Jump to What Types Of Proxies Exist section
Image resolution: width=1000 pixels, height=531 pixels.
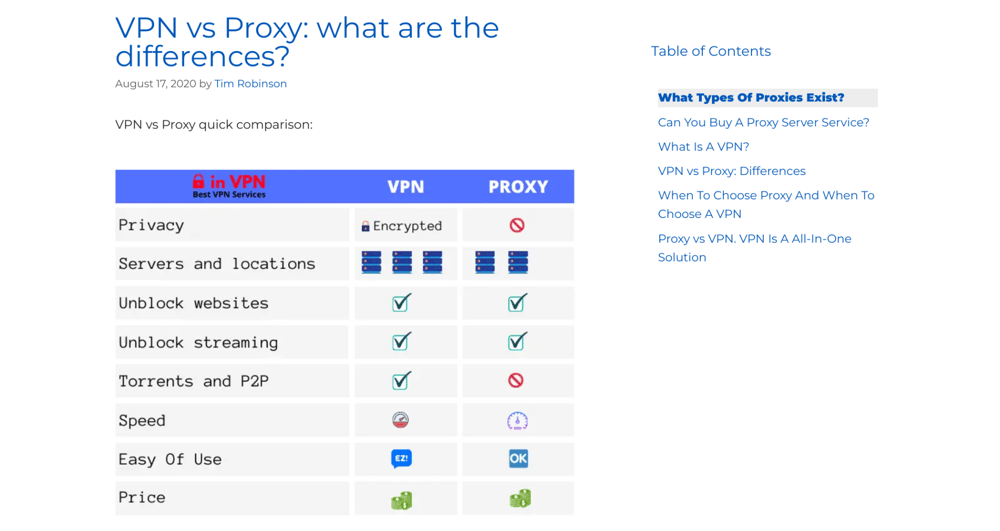click(751, 98)
